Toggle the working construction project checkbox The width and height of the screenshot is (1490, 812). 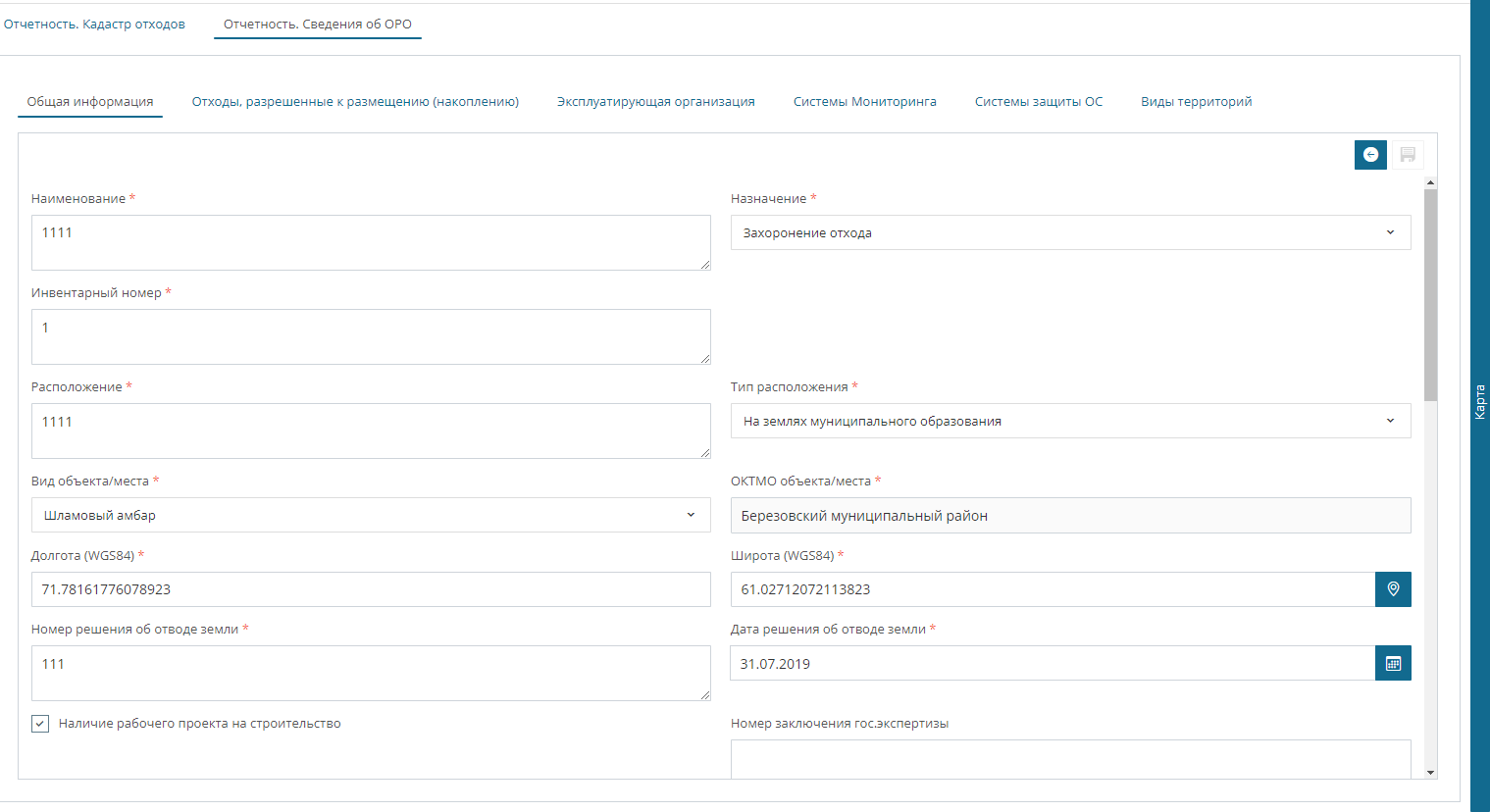coord(40,724)
